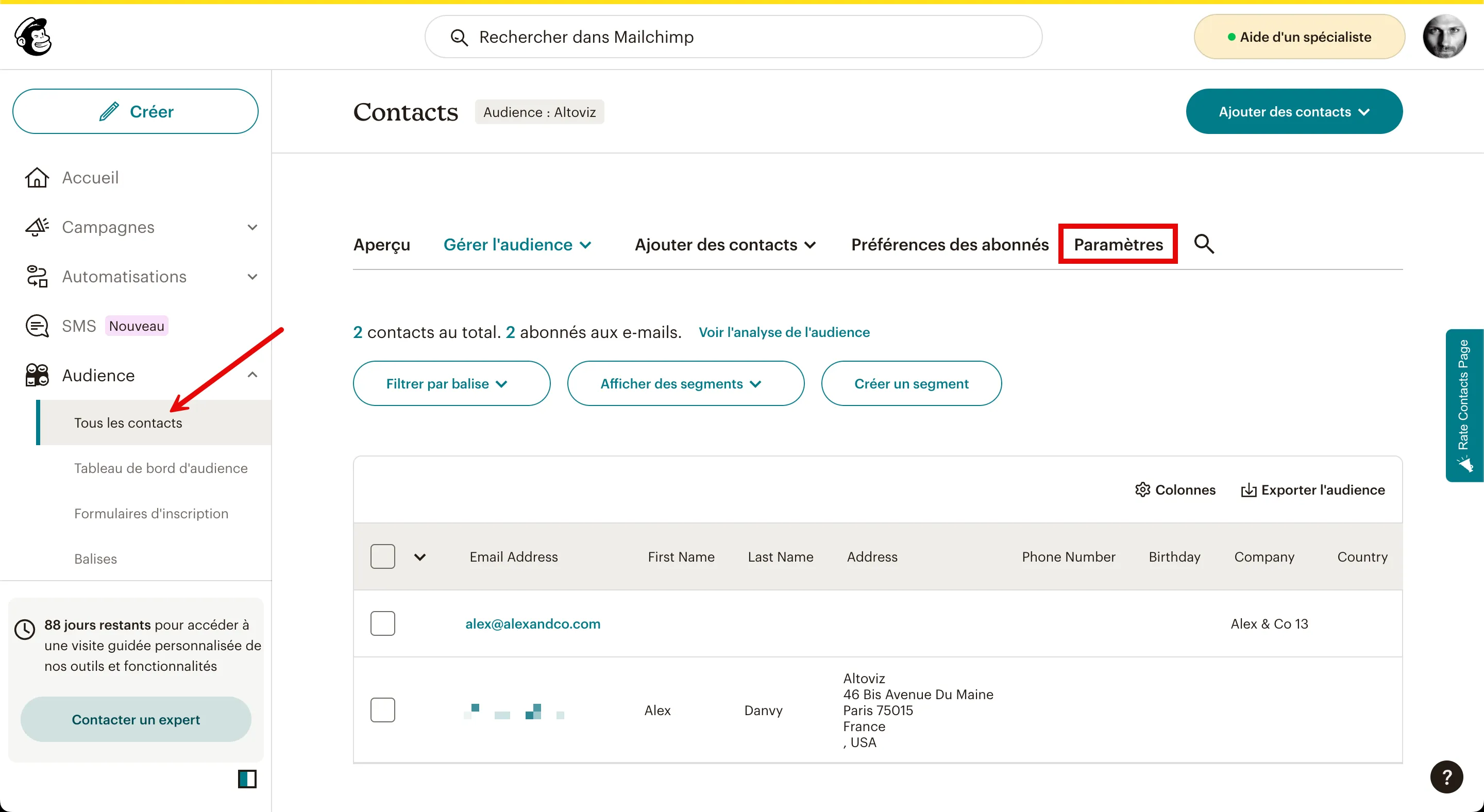
Task: Click the Nouveau badge next to SMS
Action: (x=137, y=326)
